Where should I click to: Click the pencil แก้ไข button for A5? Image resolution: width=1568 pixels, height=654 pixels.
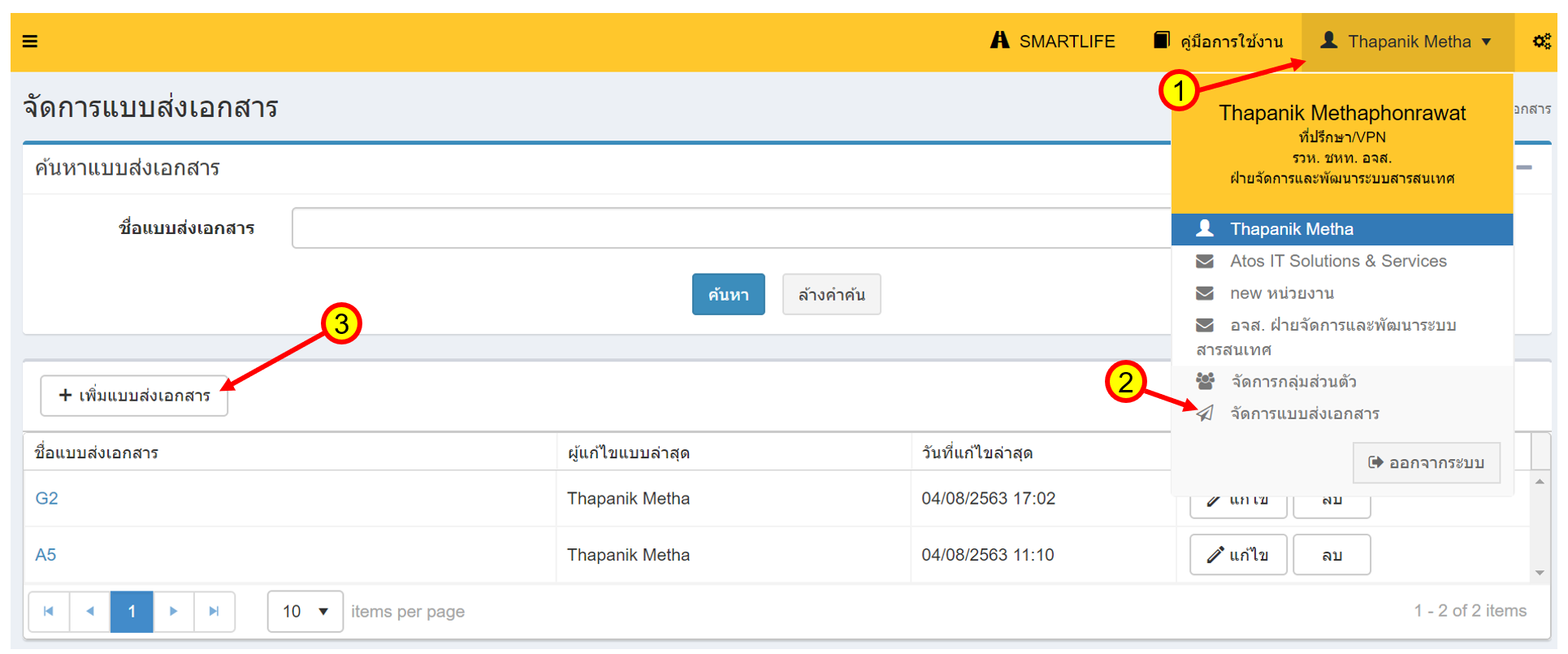tap(1237, 555)
